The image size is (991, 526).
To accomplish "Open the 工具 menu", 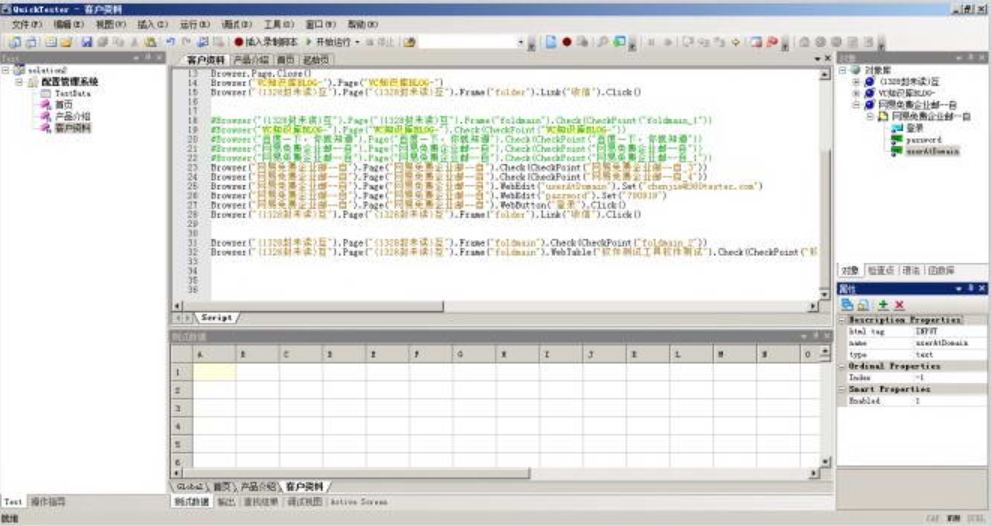I will click(278, 23).
